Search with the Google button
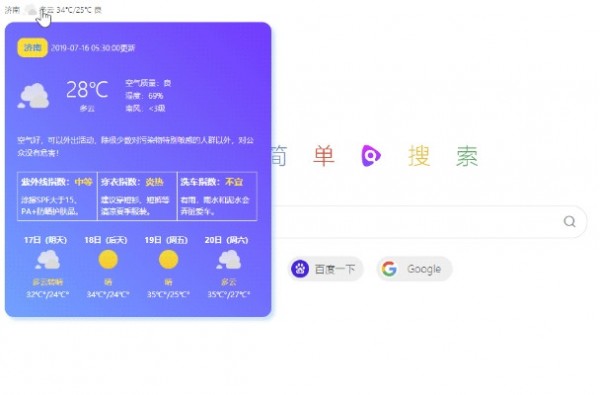 pos(414,269)
